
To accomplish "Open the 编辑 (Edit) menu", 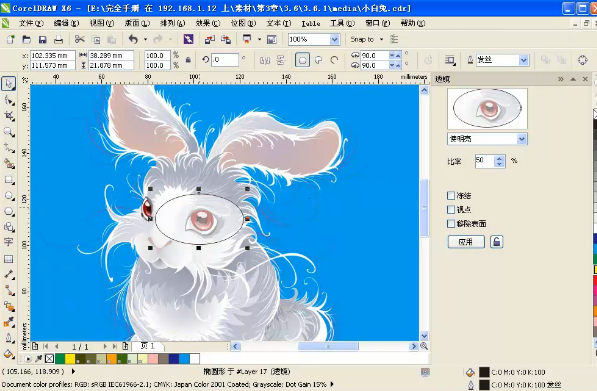I will click(x=66, y=23).
